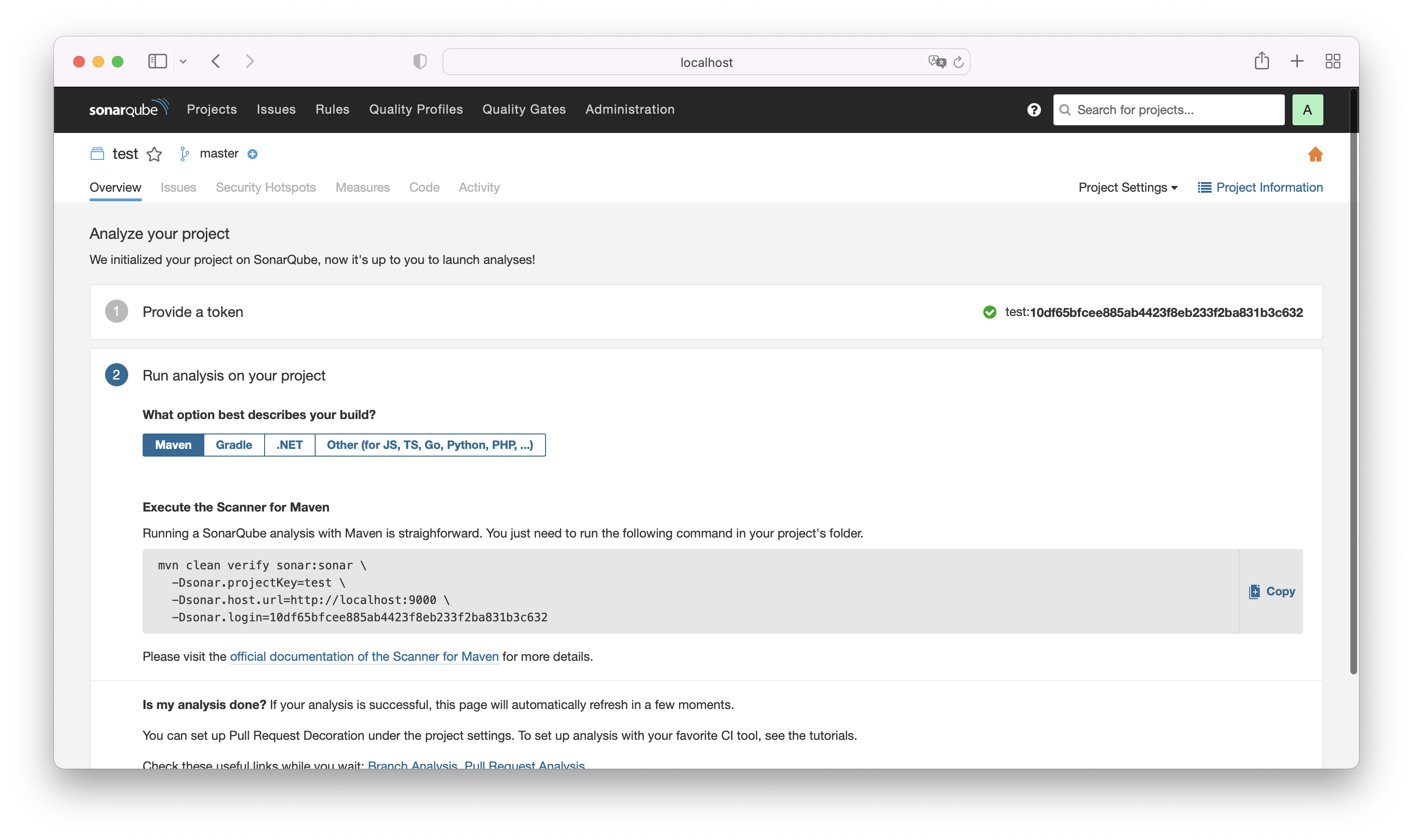Switch to Security Hotspots tab

266,187
